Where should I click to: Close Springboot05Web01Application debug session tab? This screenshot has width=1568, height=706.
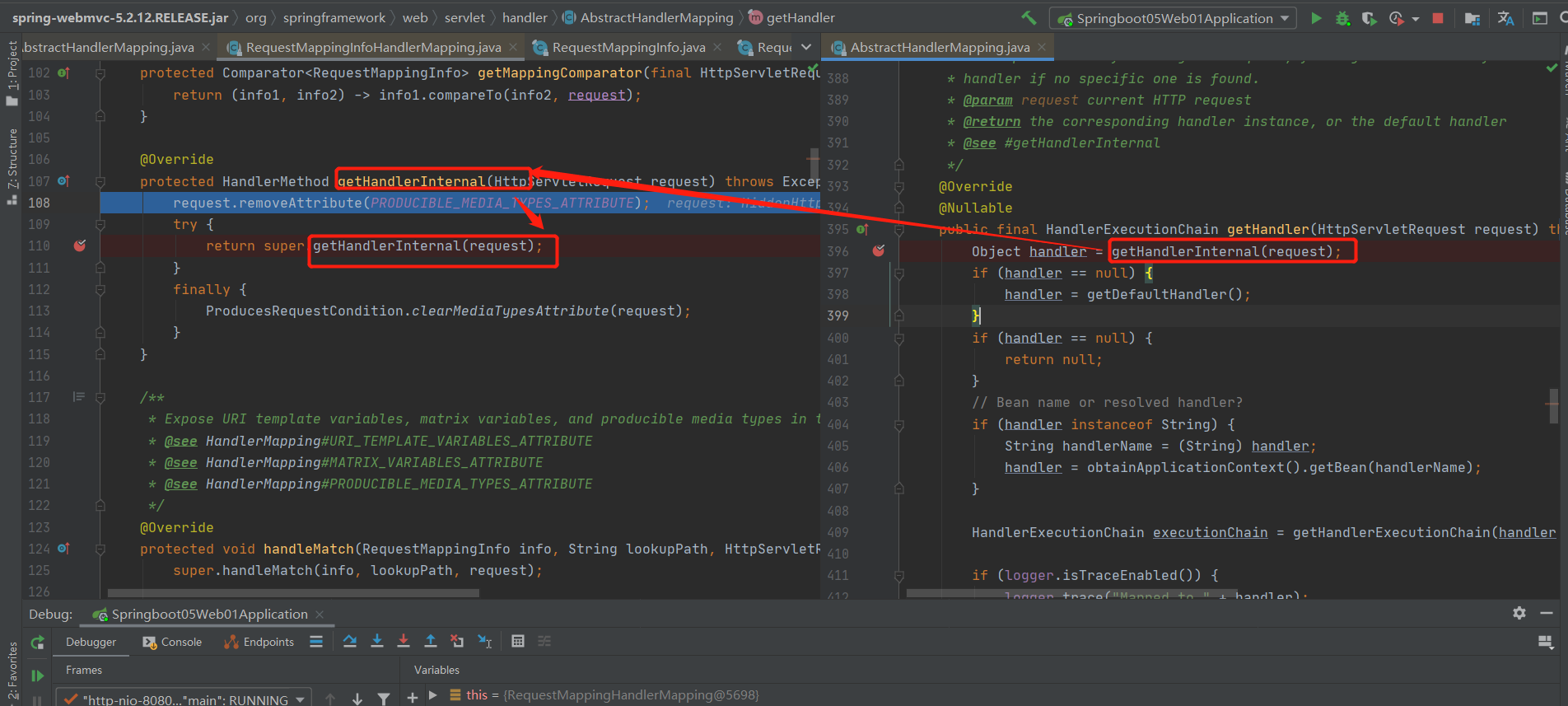[320, 614]
